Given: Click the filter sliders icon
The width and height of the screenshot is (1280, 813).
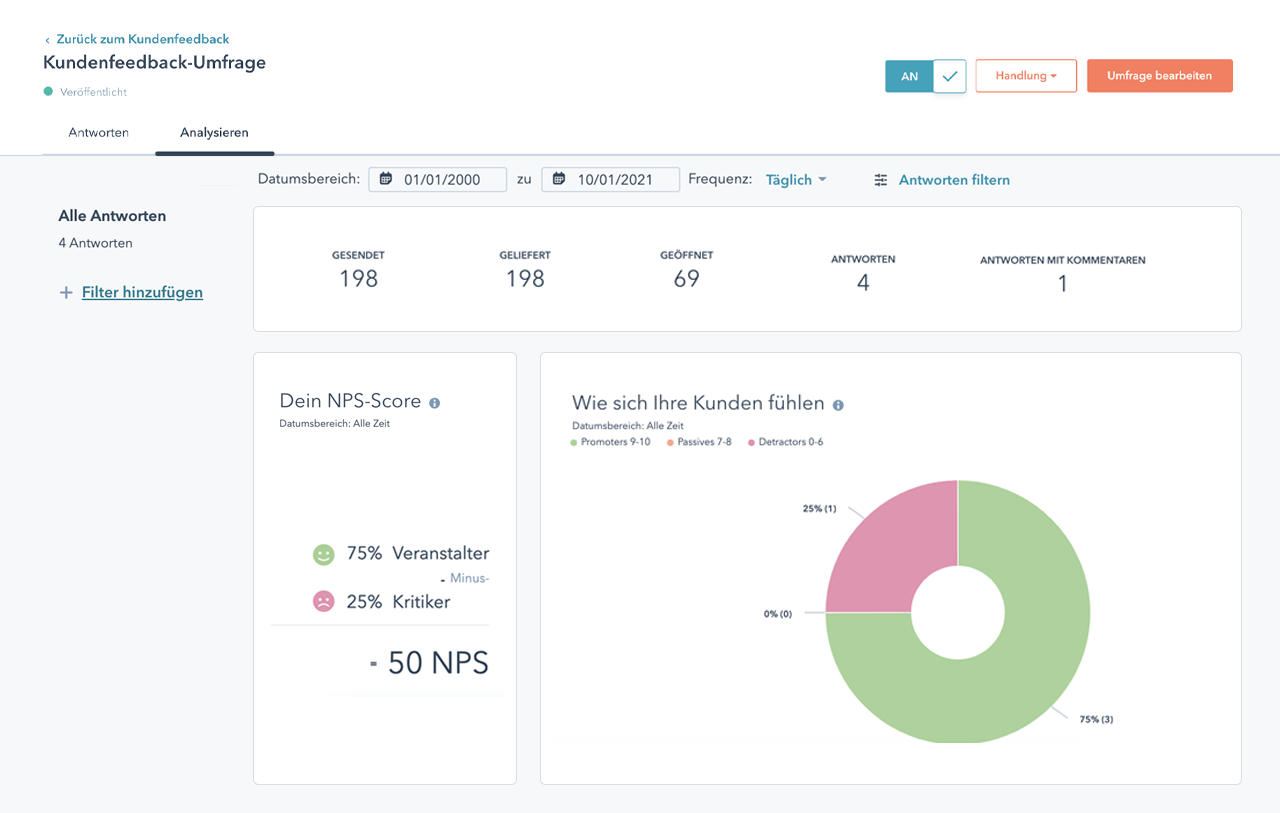Looking at the screenshot, I should 880,180.
